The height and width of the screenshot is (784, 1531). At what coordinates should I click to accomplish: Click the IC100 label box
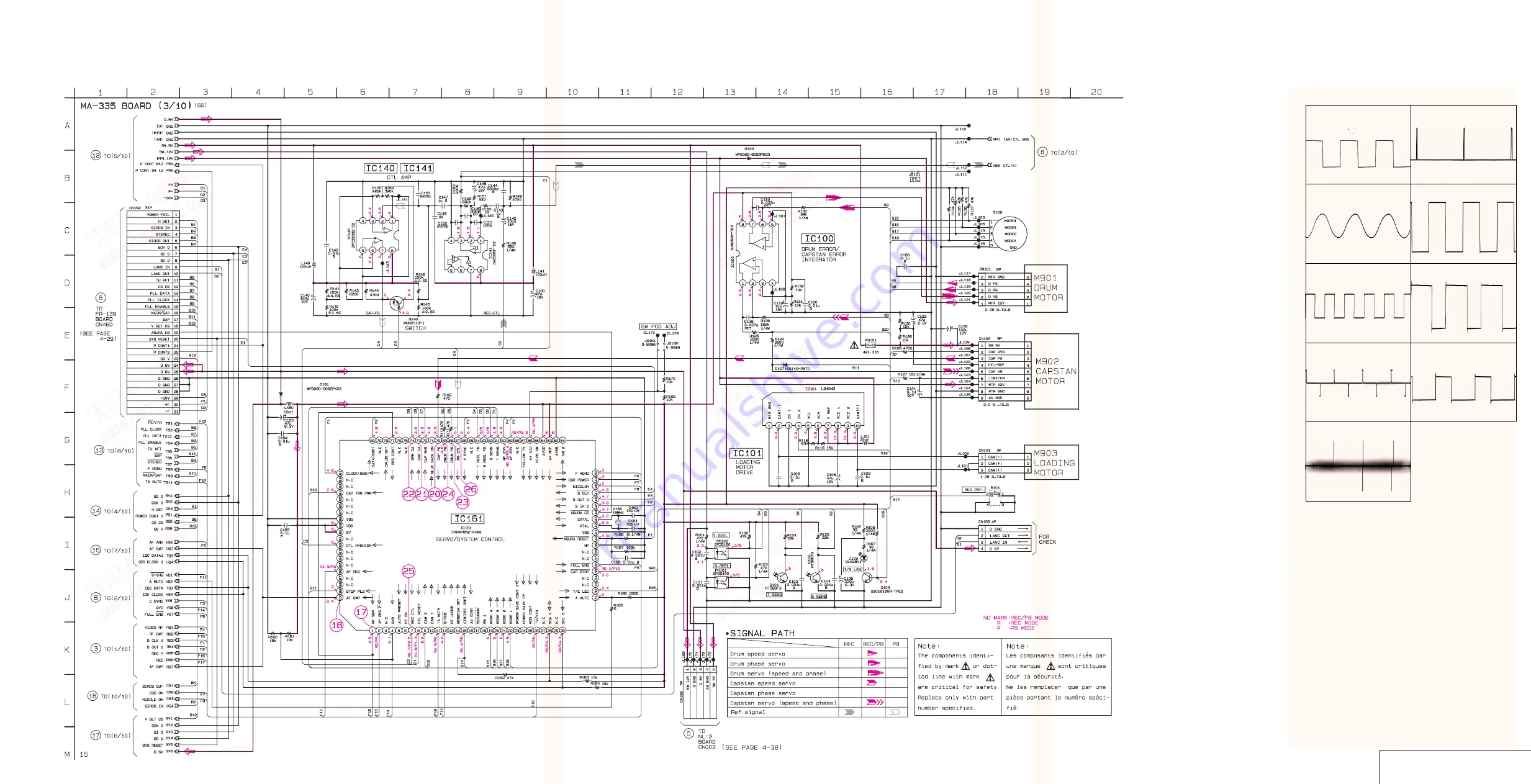(x=819, y=238)
